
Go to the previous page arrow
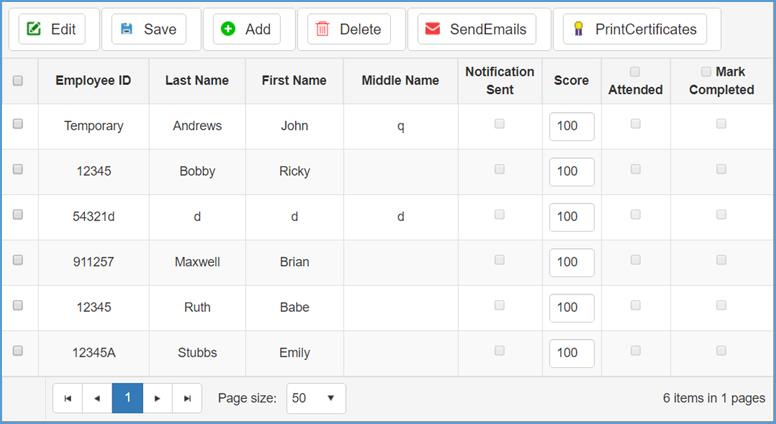(97, 398)
